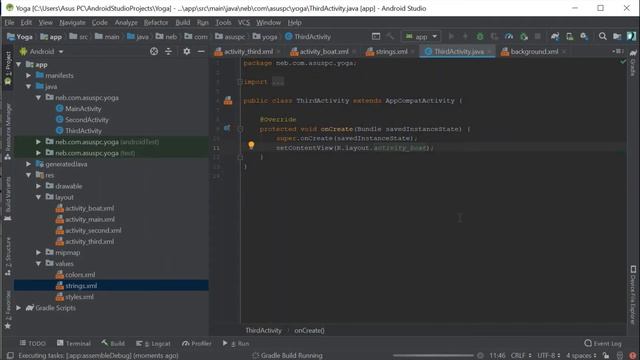Image resolution: width=640 pixels, height=360 pixels.
Task: Click the Gradle build progress bar
Action: [x=433, y=356]
